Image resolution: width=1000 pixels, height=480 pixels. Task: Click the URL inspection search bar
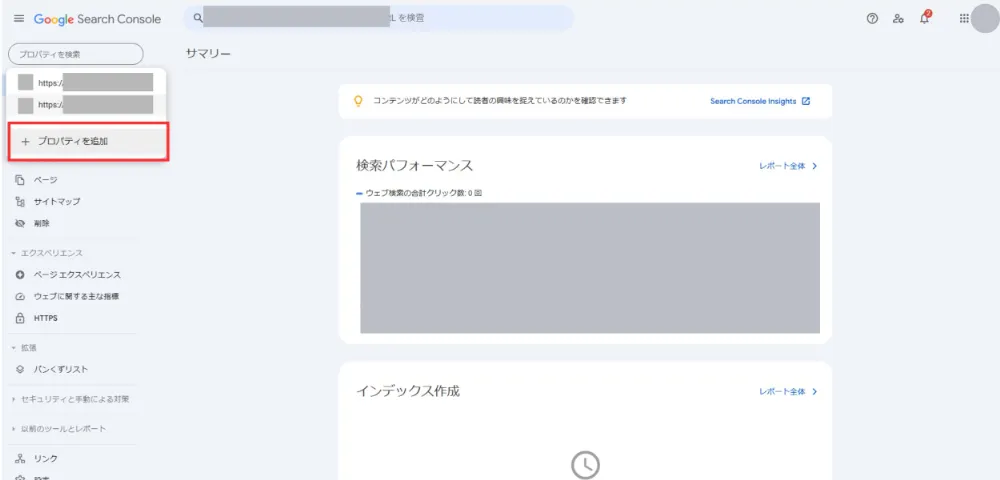coord(379,18)
